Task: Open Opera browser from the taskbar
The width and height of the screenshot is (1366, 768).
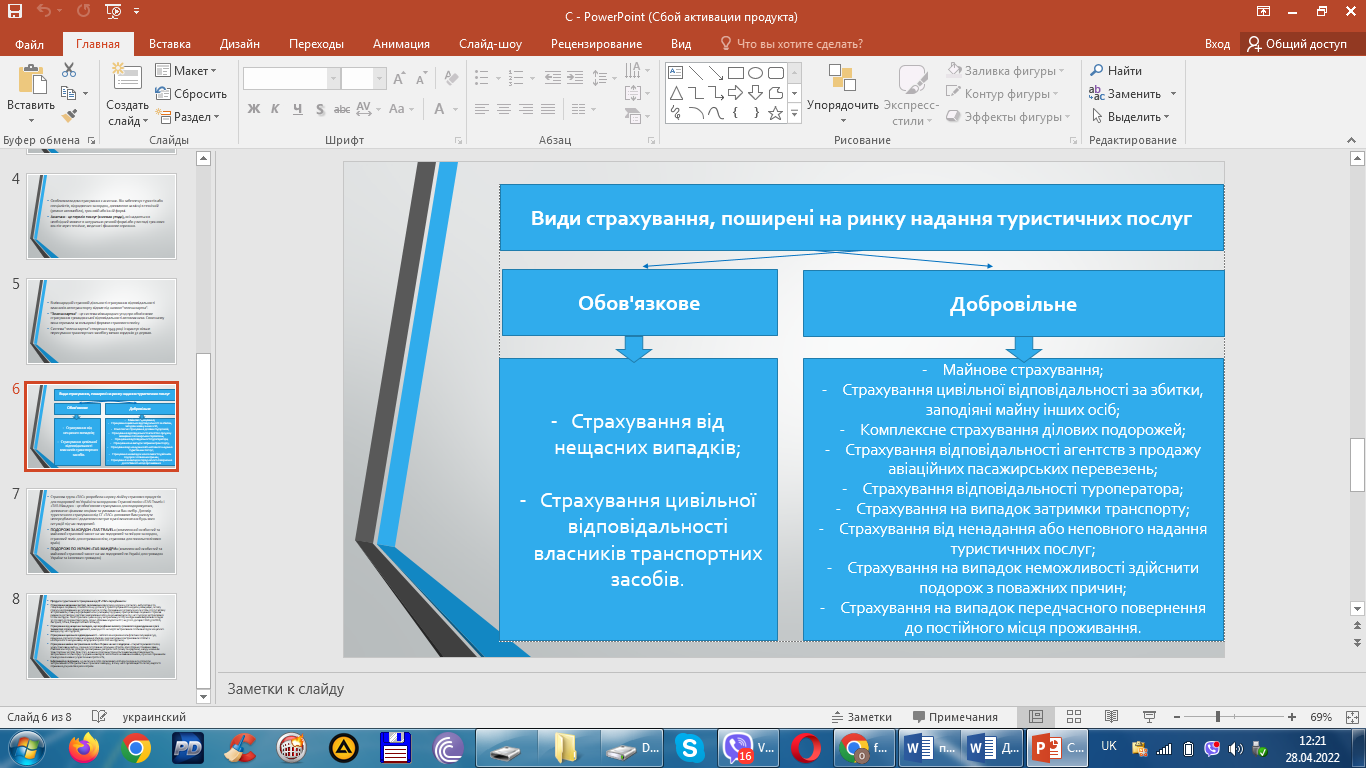Action: click(x=805, y=747)
